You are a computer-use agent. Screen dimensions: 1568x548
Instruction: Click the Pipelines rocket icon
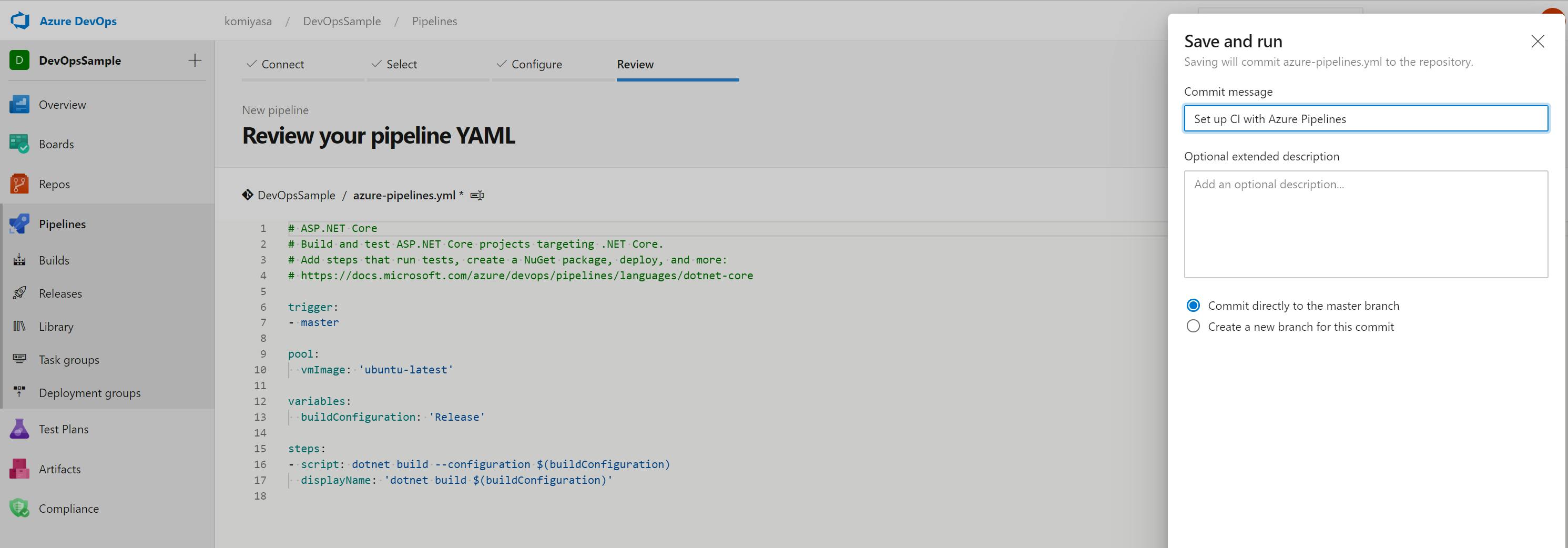click(19, 224)
